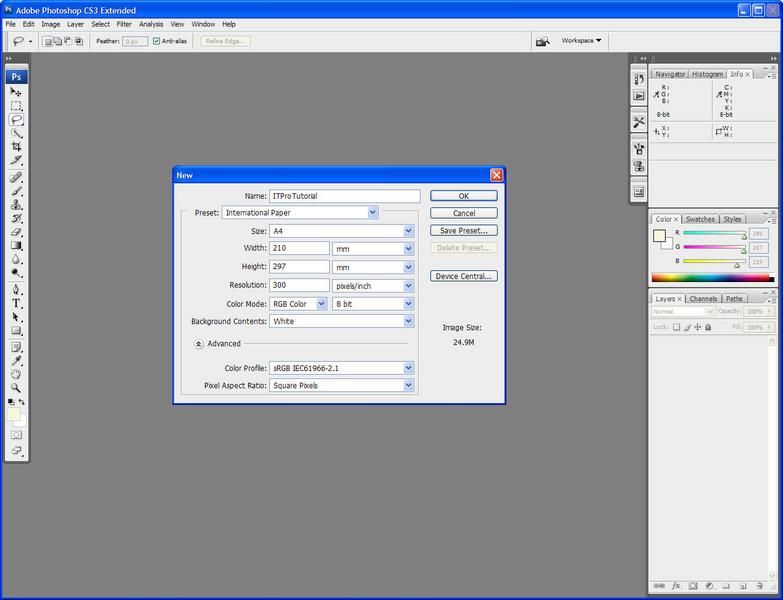The height and width of the screenshot is (600, 783).
Task: Select the Eraser tool
Action: coord(16,232)
